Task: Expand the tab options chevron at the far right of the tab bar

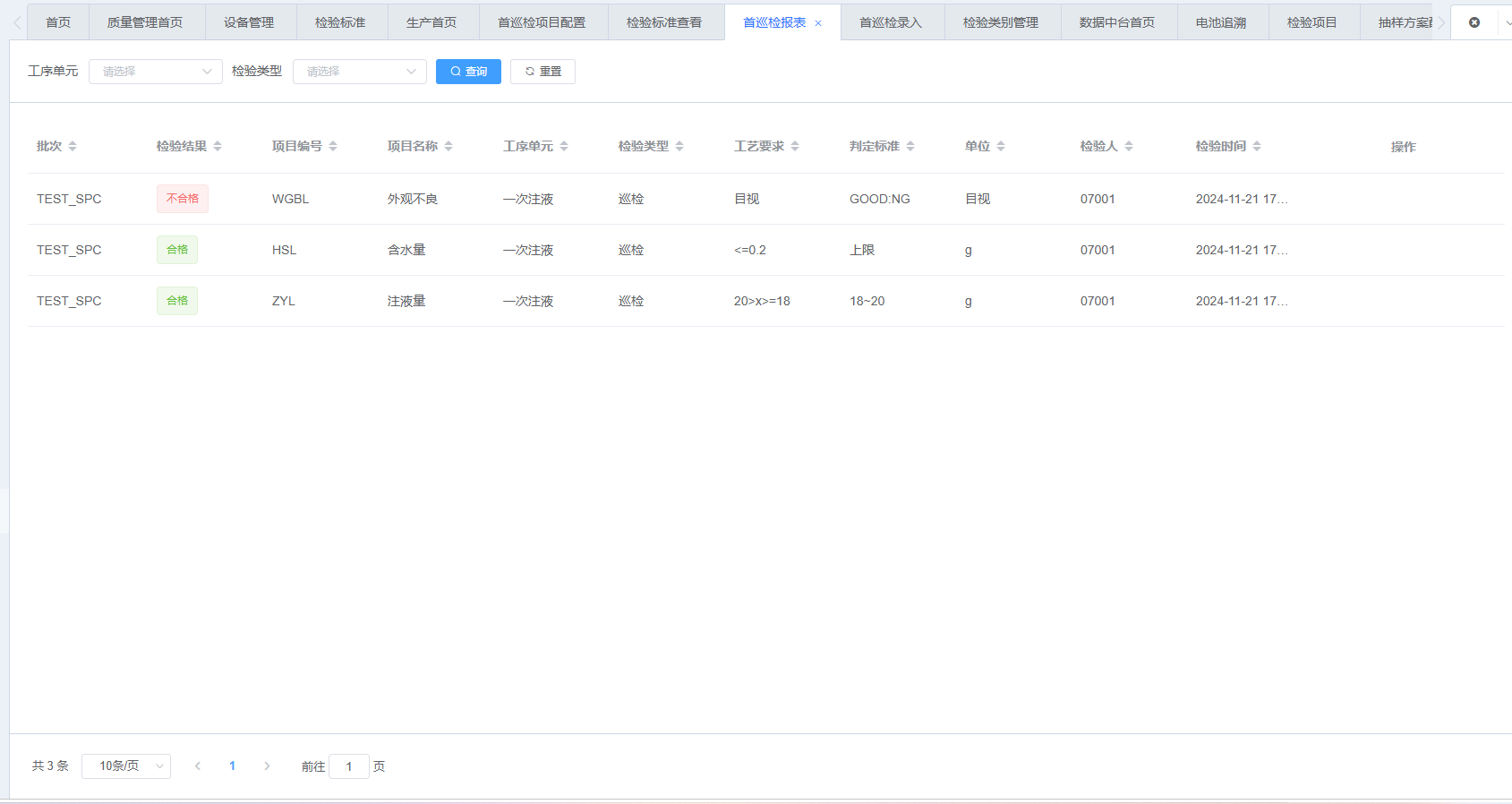Action: click(x=1508, y=22)
